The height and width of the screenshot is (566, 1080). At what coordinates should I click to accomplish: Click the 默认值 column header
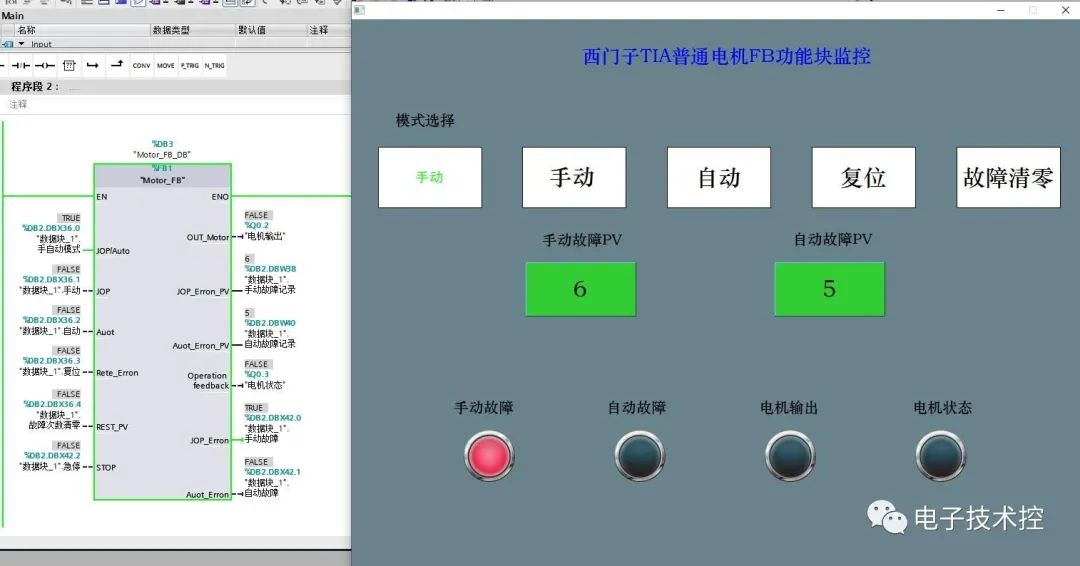[252, 30]
